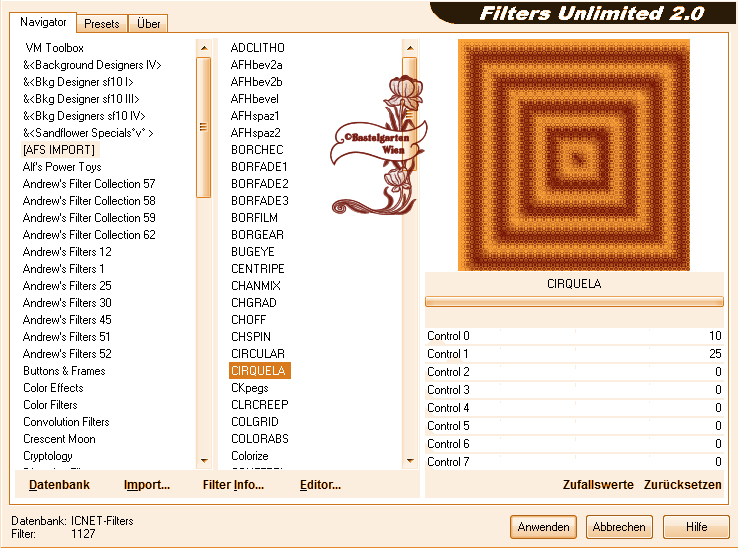Switch to the Navigator tab
The width and height of the screenshot is (738, 548).
click(43, 22)
